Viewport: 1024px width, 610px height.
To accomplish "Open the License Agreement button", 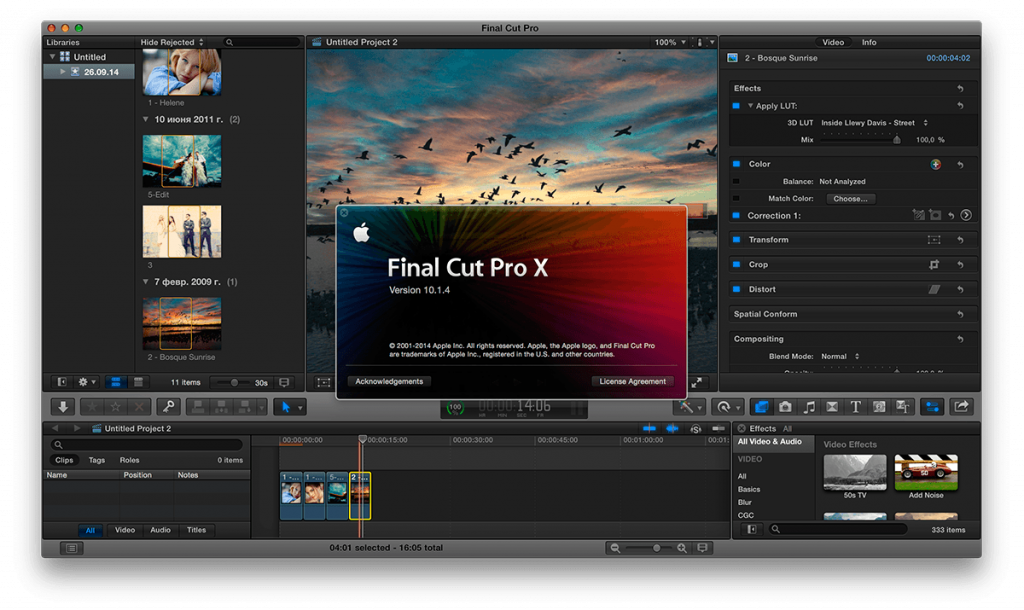I will click(x=632, y=381).
